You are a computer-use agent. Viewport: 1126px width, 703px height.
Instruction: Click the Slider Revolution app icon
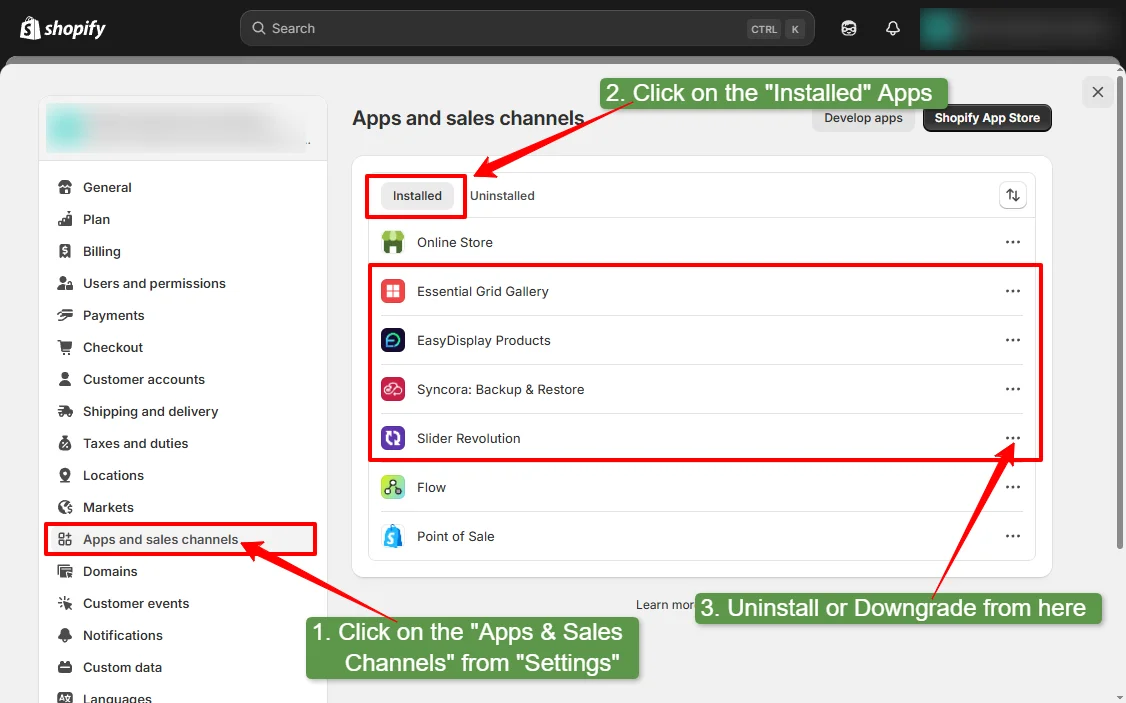point(393,438)
